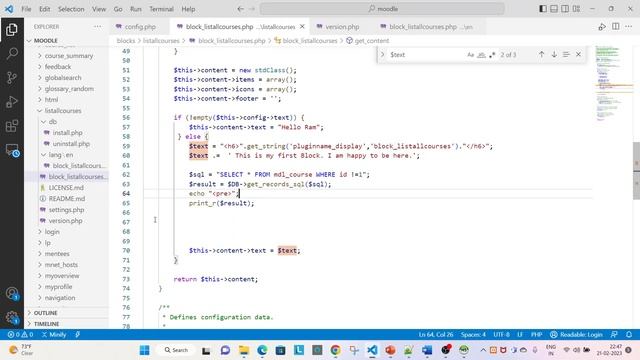This screenshot has height=360, width=640.
Task: Open the File menu
Action: click(x=26, y=9)
